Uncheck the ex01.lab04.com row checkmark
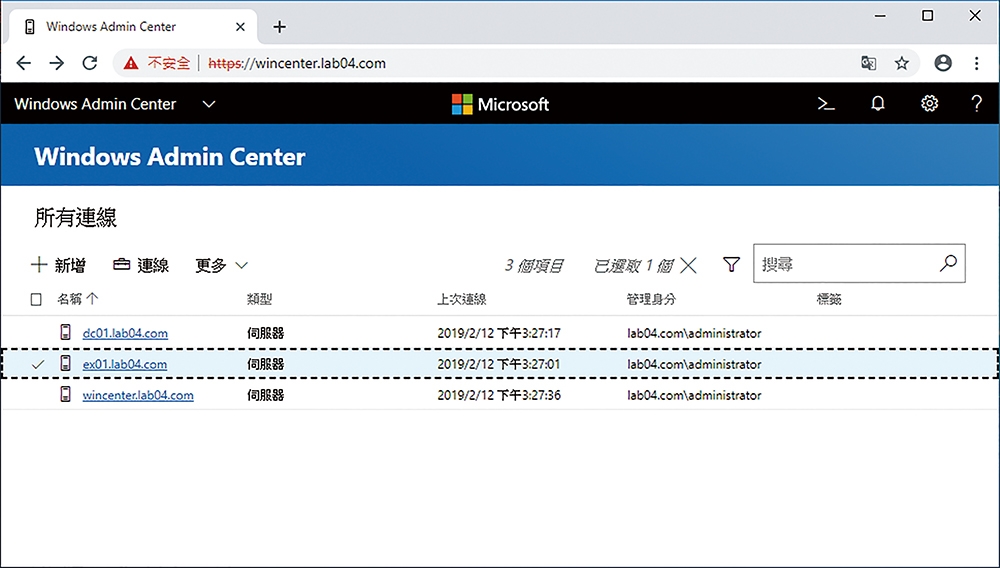 tap(38, 364)
